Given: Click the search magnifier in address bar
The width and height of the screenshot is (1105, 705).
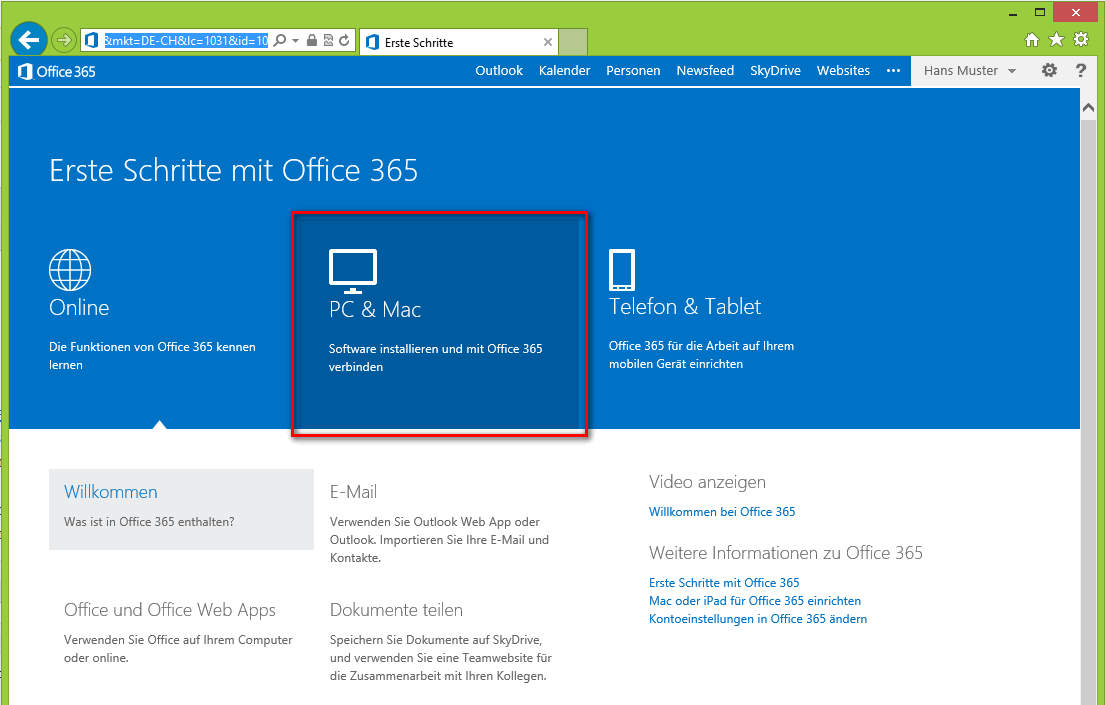Looking at the screenshot, I should click(280, 40).
